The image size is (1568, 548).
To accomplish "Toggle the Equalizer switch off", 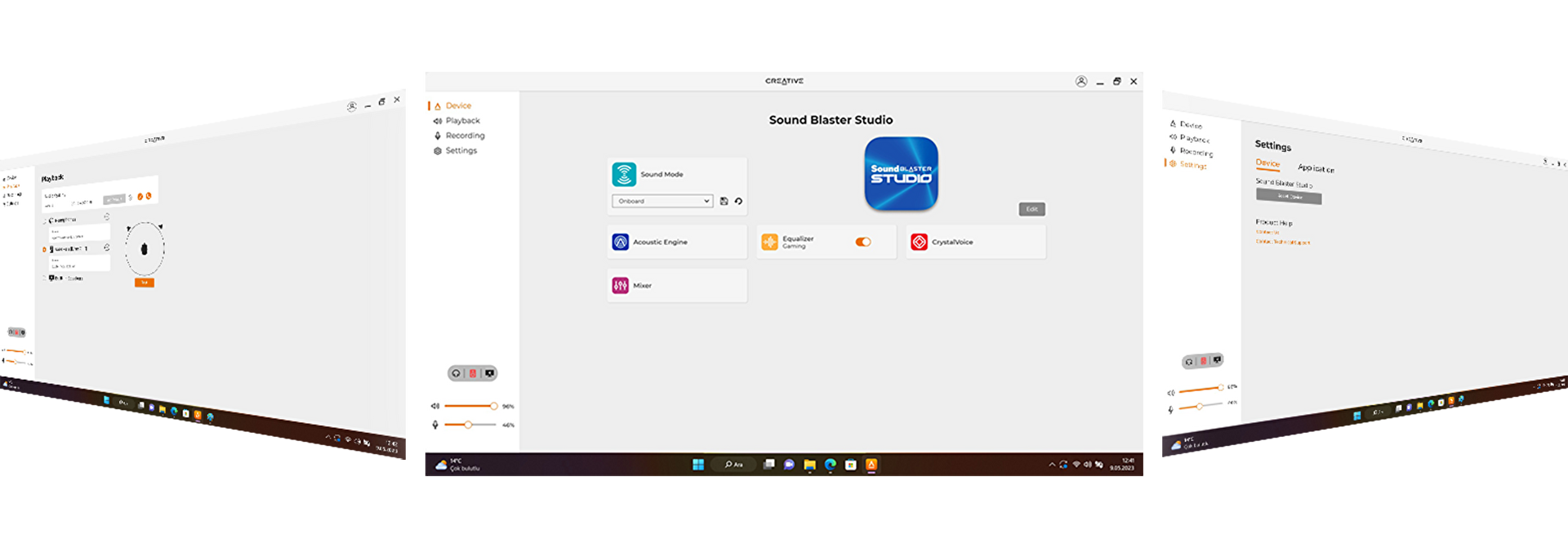I will point(863,242).
